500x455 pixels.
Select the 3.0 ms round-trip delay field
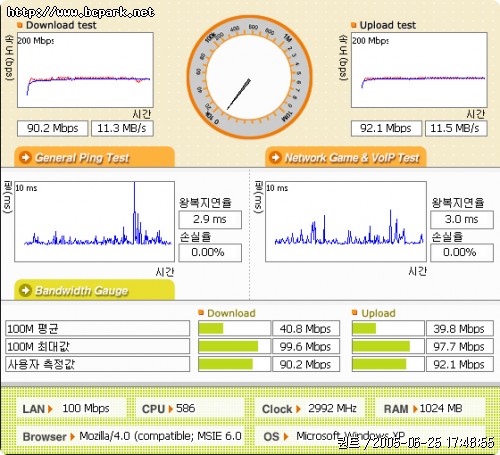pyautogui.click(x=462, y=219)
